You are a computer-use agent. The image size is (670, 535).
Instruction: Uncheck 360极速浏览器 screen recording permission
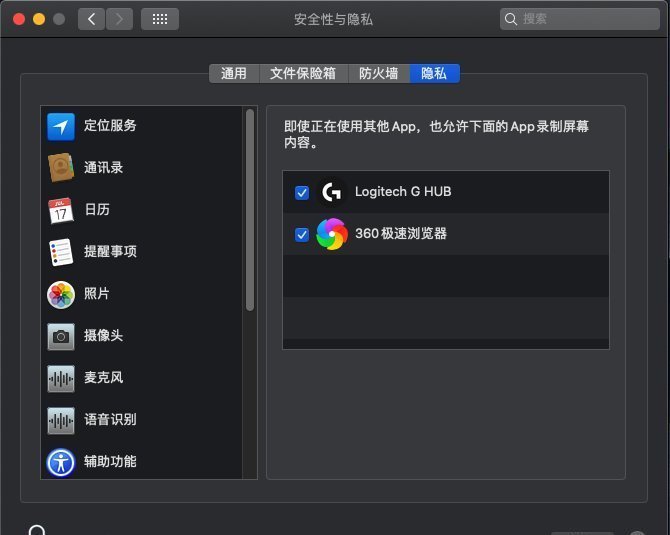[302, 235]
